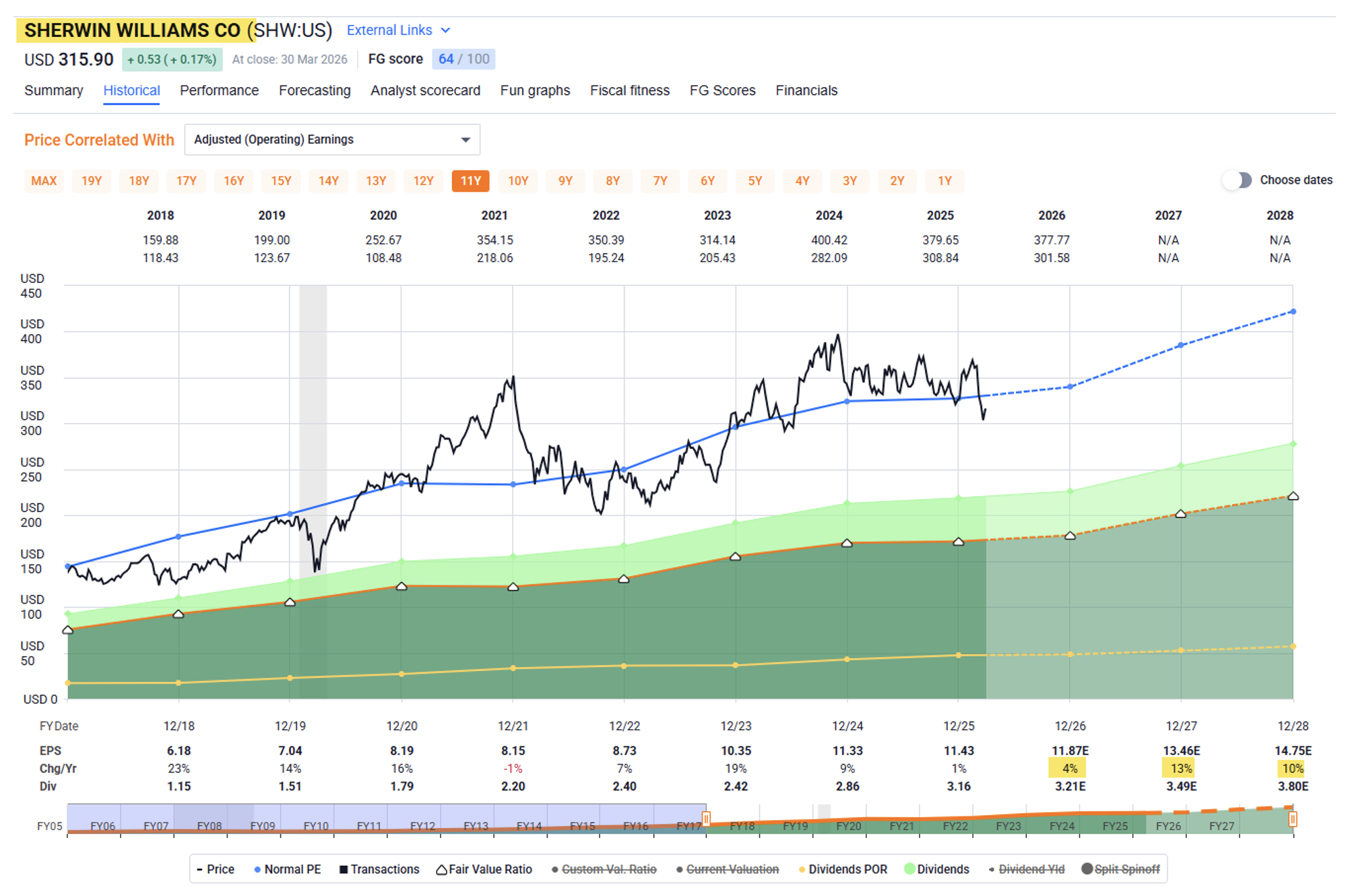Toggle Transactions square legend icon
Viewport: 1350px width, 896px height.
(344, 869)
